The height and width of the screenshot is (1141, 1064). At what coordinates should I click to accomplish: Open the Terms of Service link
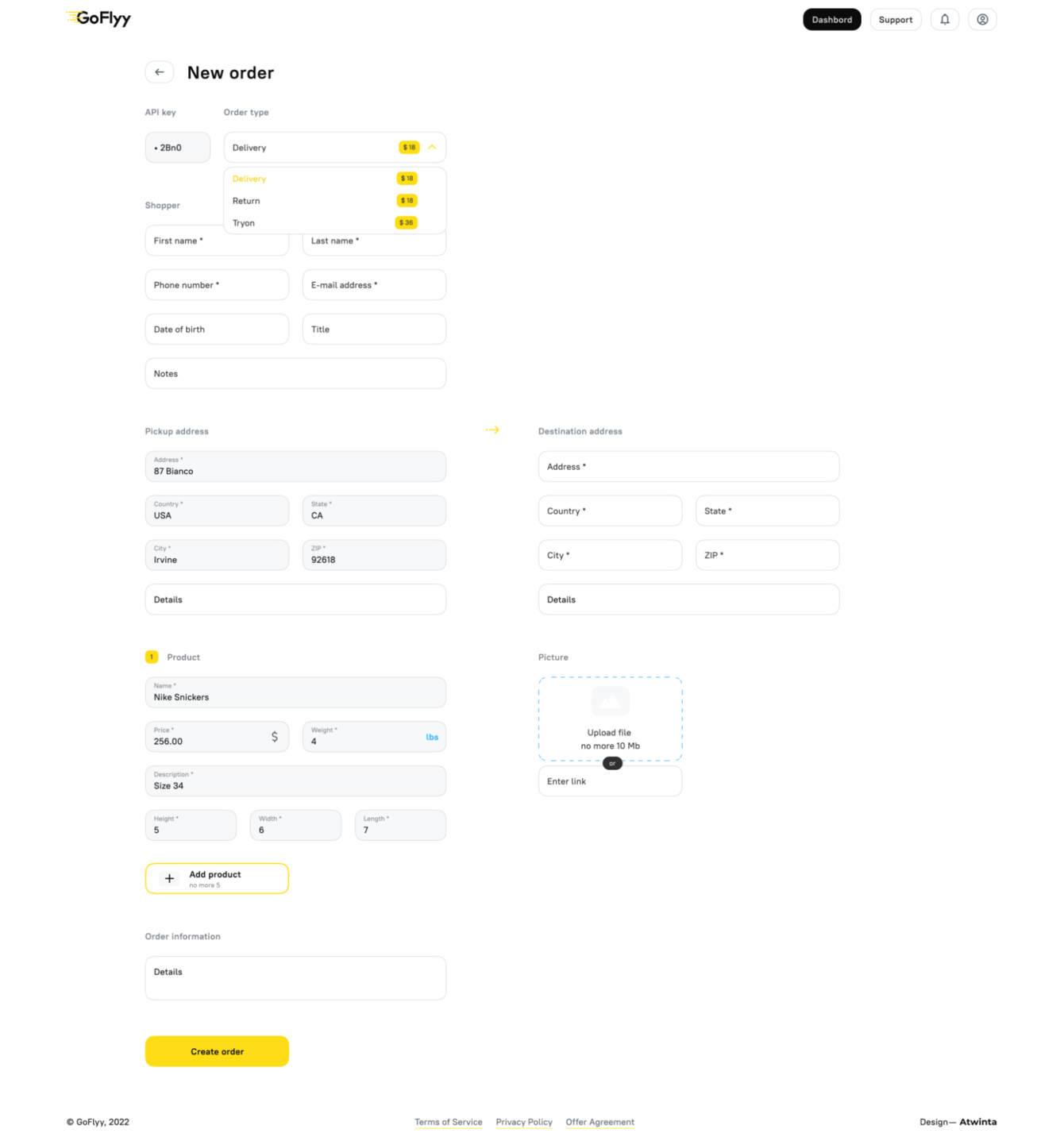click(448, 1122)
